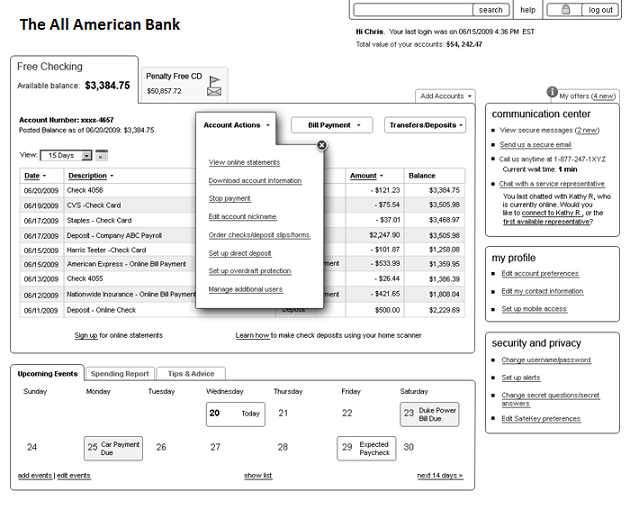The width and height of the screenshot is (630, 510).
Task: Sort by the Amount column header
Action: point(366,176)
